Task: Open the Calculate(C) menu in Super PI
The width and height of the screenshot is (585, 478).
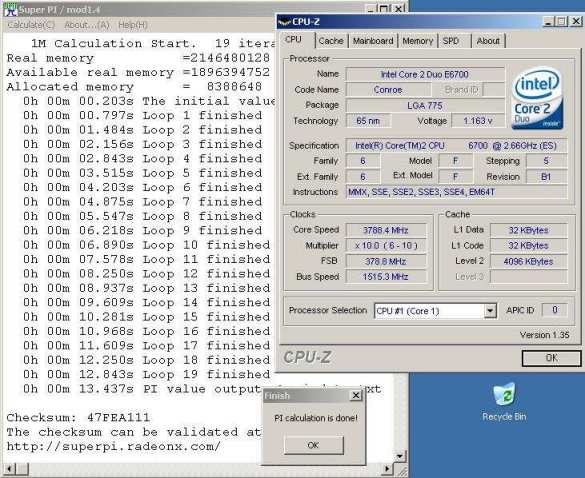Action: click(31, 25)
